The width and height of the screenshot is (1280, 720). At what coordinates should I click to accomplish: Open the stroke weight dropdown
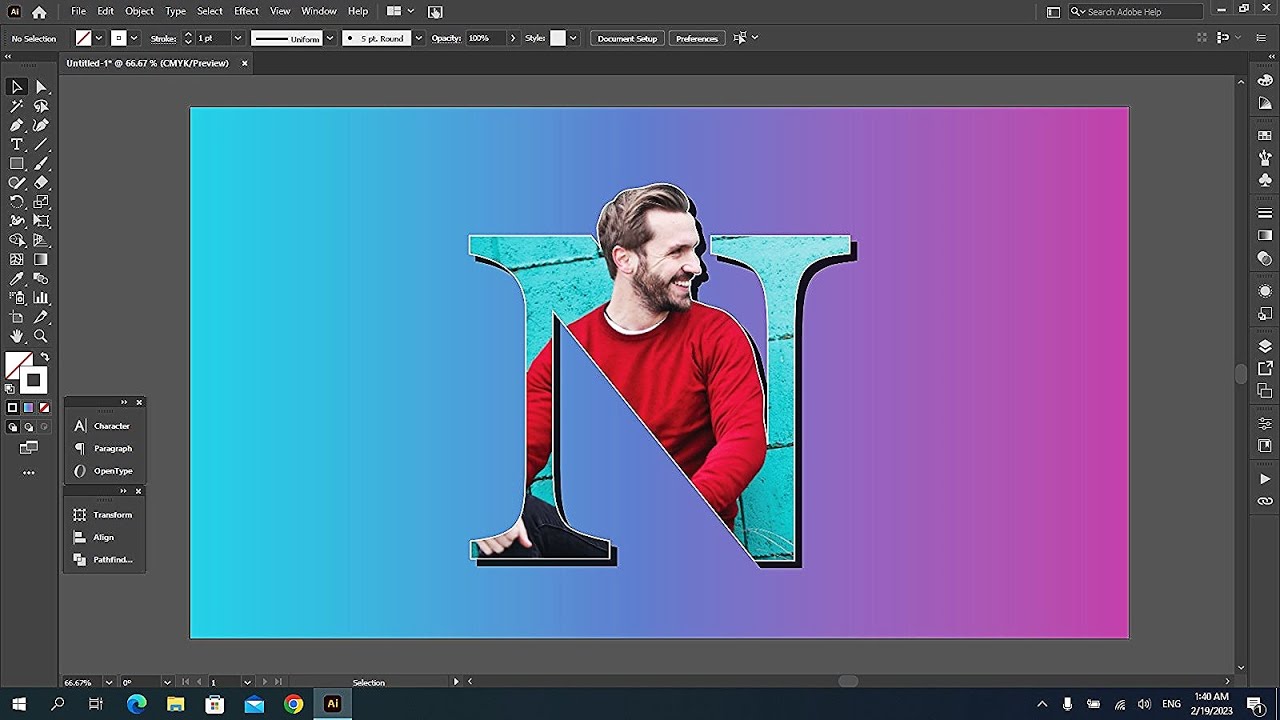tap(237, 38)
